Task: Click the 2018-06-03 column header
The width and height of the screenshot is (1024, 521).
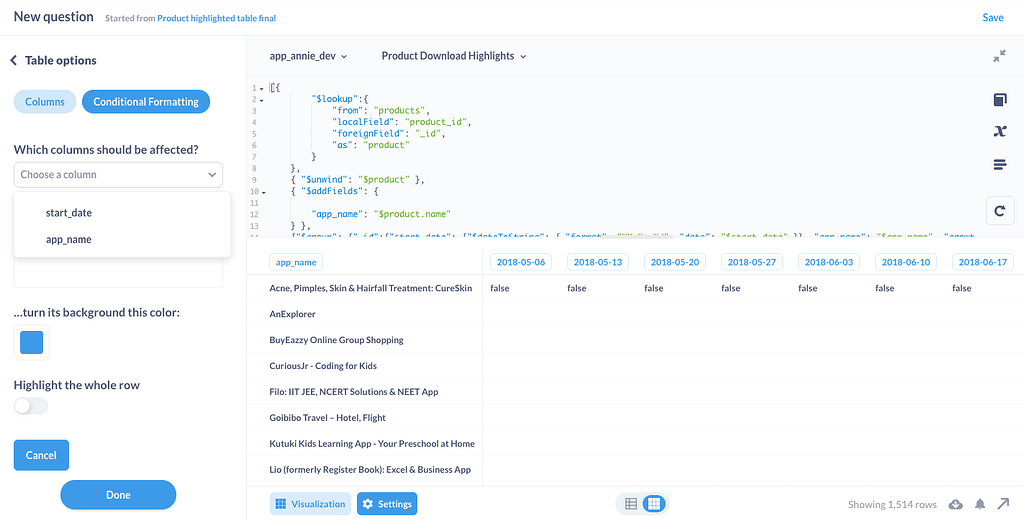Action: 829,262
